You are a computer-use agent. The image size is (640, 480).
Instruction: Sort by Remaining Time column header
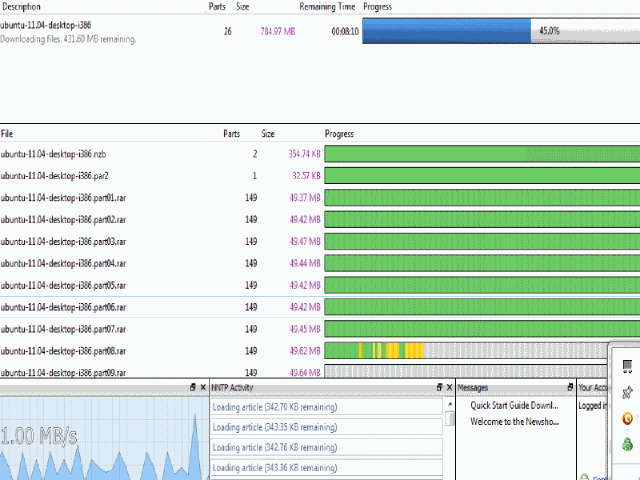click(327, 7)
